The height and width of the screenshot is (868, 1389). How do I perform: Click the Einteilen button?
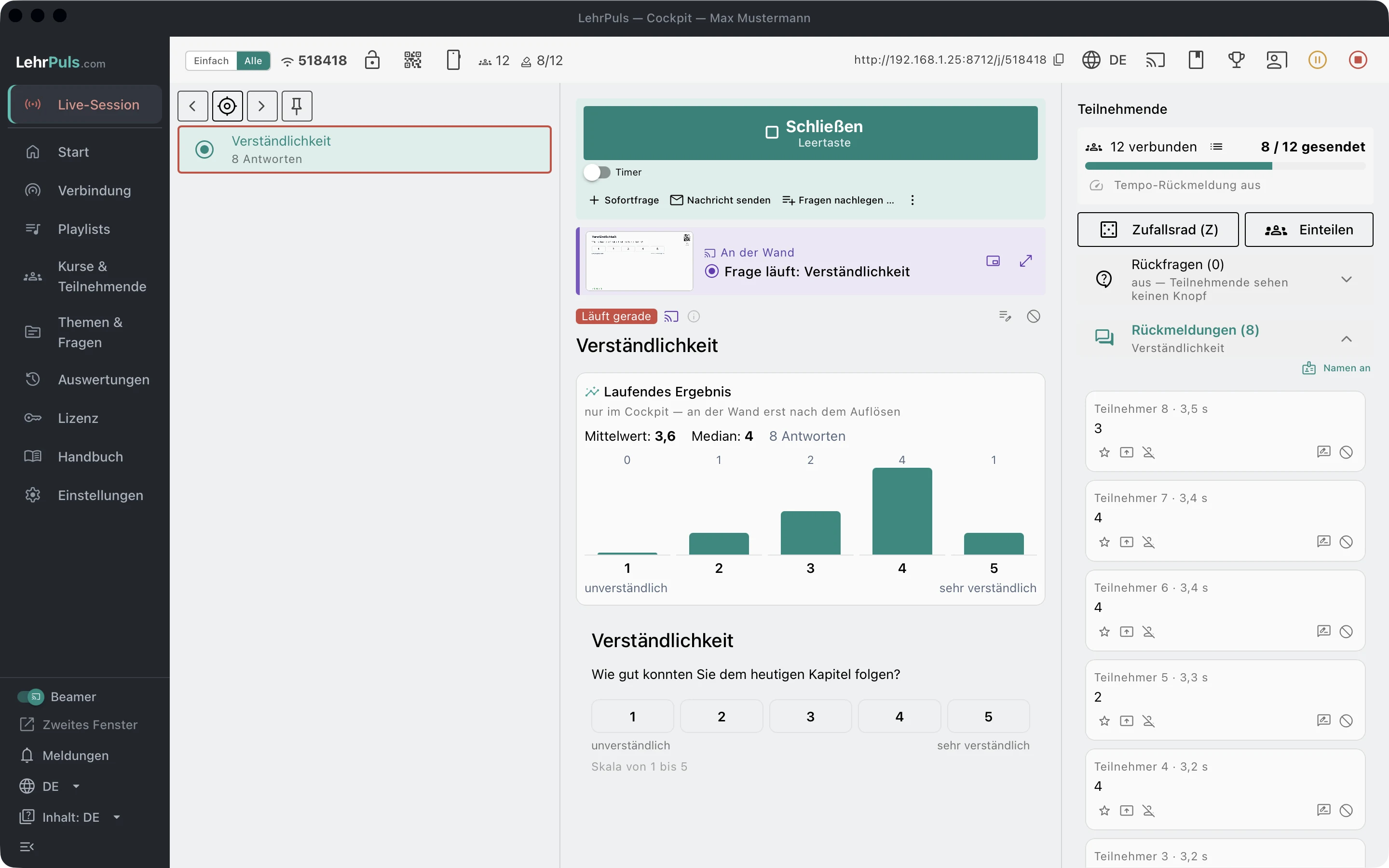tap(1308, 230)
